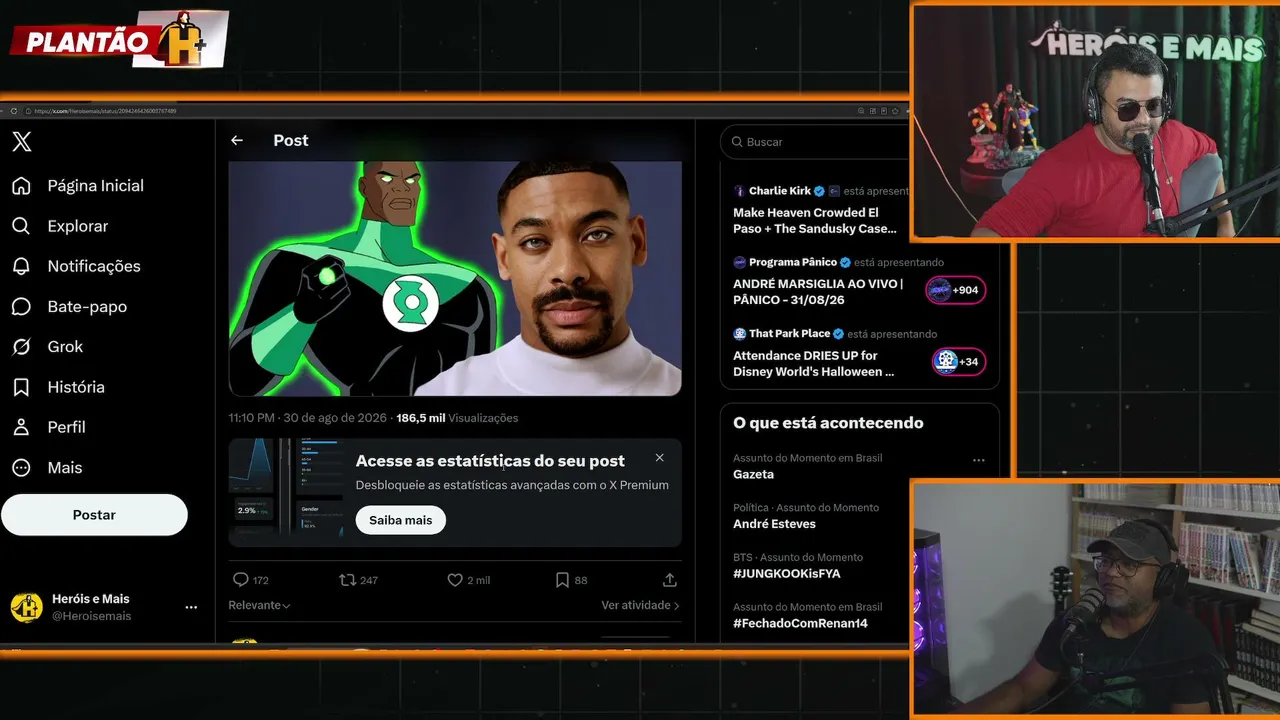Join the Programa Pânico +904 live badge
The width and height of the screenshot is (1280, 720).
point(956,290)
